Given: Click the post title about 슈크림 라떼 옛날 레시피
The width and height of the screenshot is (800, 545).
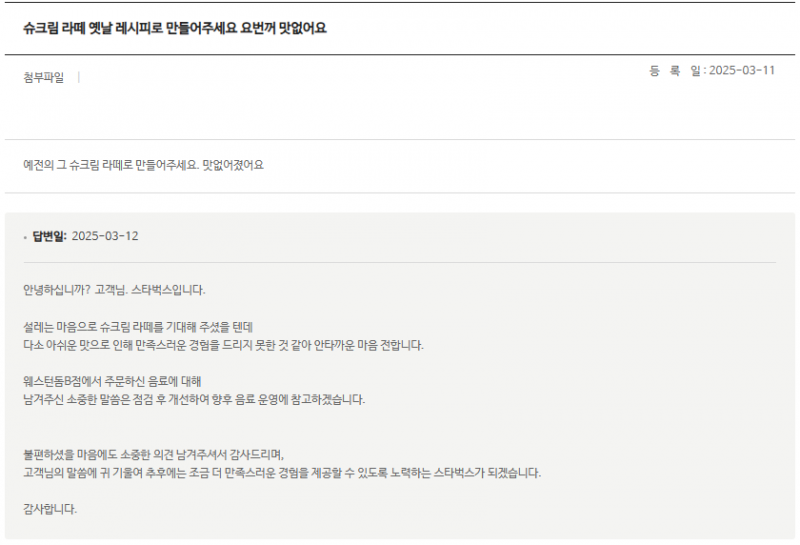Looking at the screenshot, I should tap(174, 28).
